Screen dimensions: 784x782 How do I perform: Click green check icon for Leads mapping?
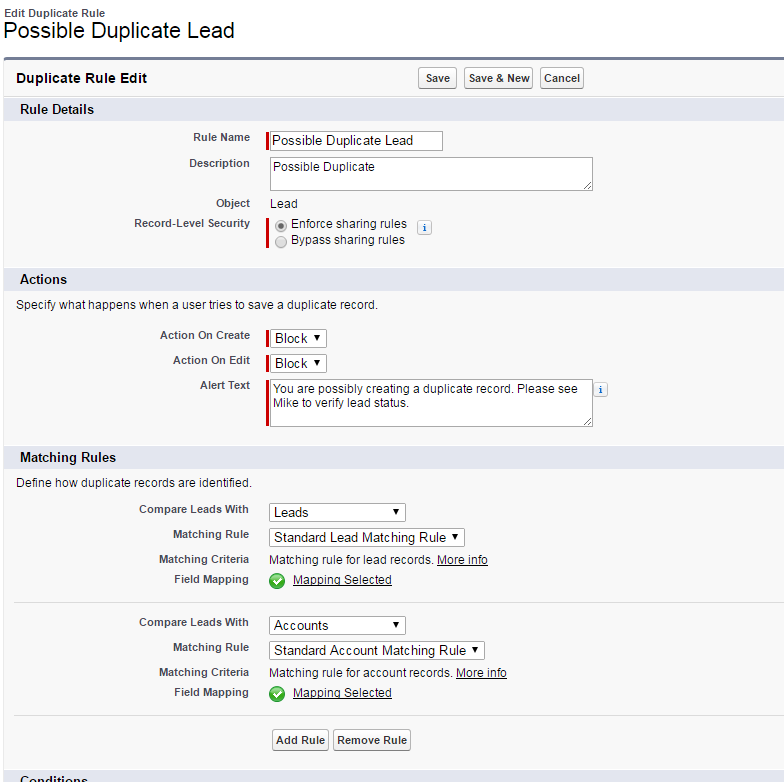pyautogui.click(x=277, y=581)
